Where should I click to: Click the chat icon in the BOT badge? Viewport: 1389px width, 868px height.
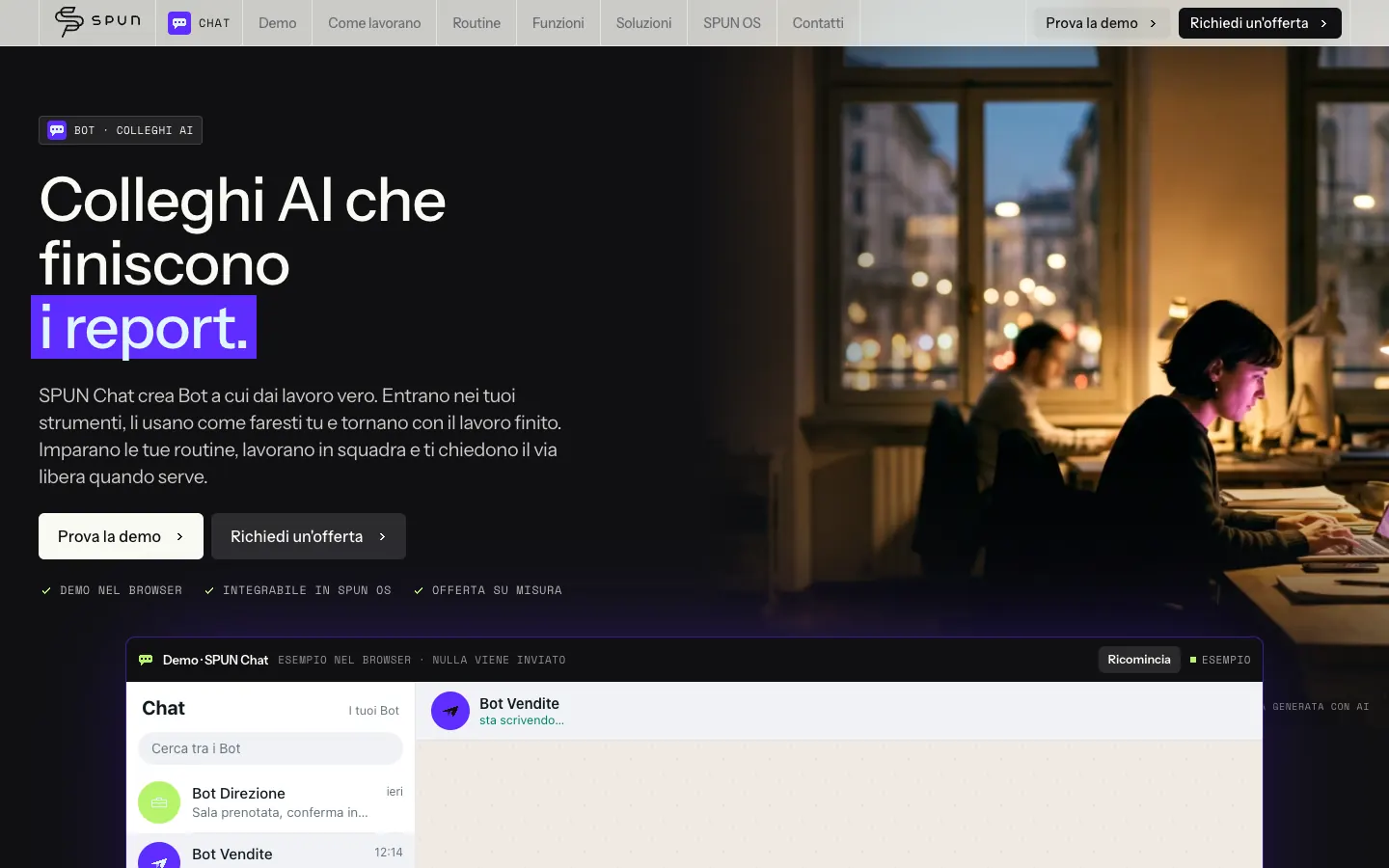[57, 130]
